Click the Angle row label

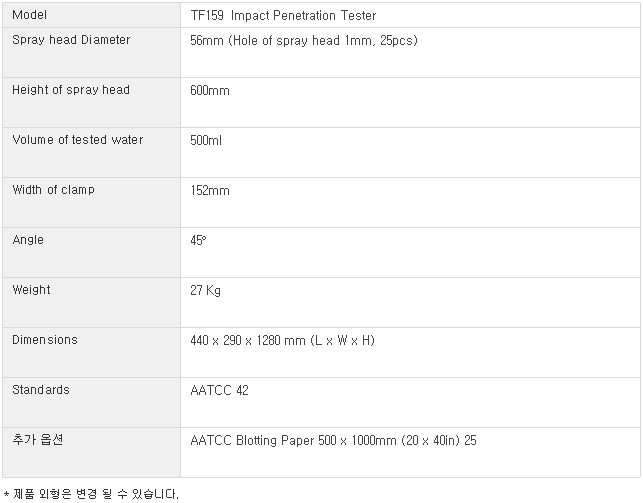tap(28, 240)
